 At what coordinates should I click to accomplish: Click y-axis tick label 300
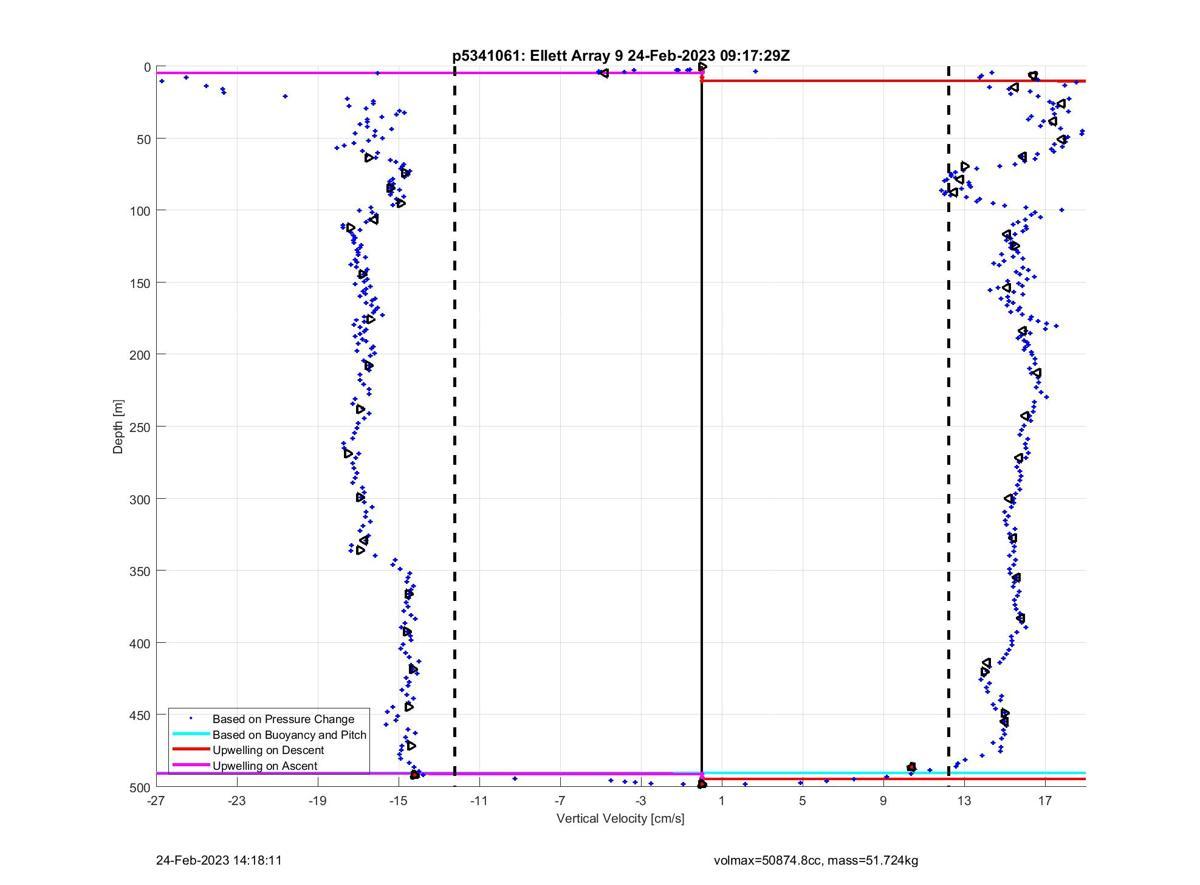point(141,499)
